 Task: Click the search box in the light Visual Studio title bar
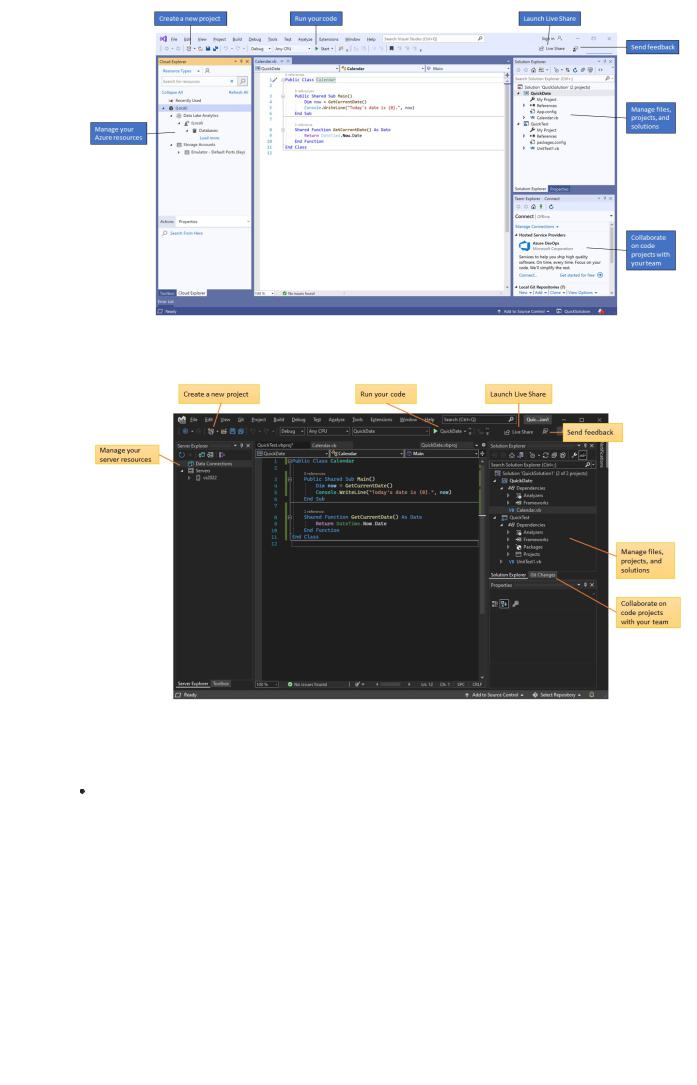433,39
